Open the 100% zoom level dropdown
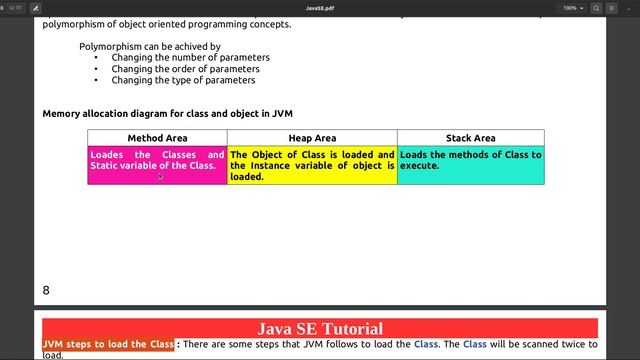The image size is (640, 360). pos(573,8)
